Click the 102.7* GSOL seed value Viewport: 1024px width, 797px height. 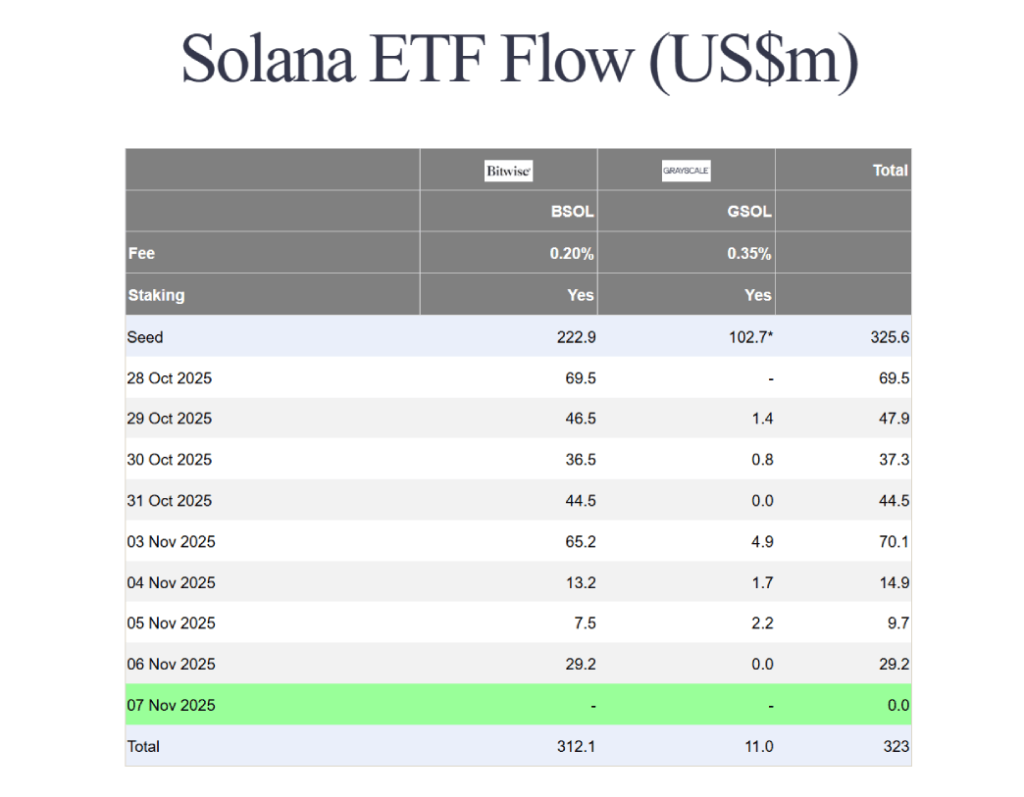(x=750, y=337)
